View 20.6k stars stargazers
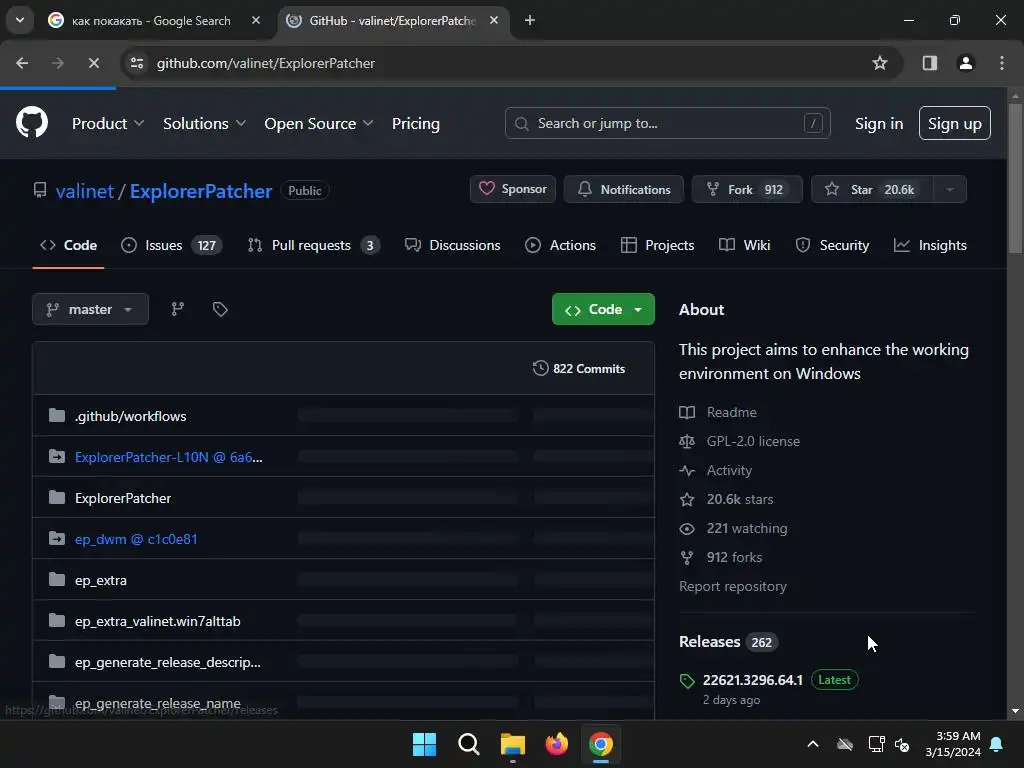The image size is (1024, 768). point(726,500)
